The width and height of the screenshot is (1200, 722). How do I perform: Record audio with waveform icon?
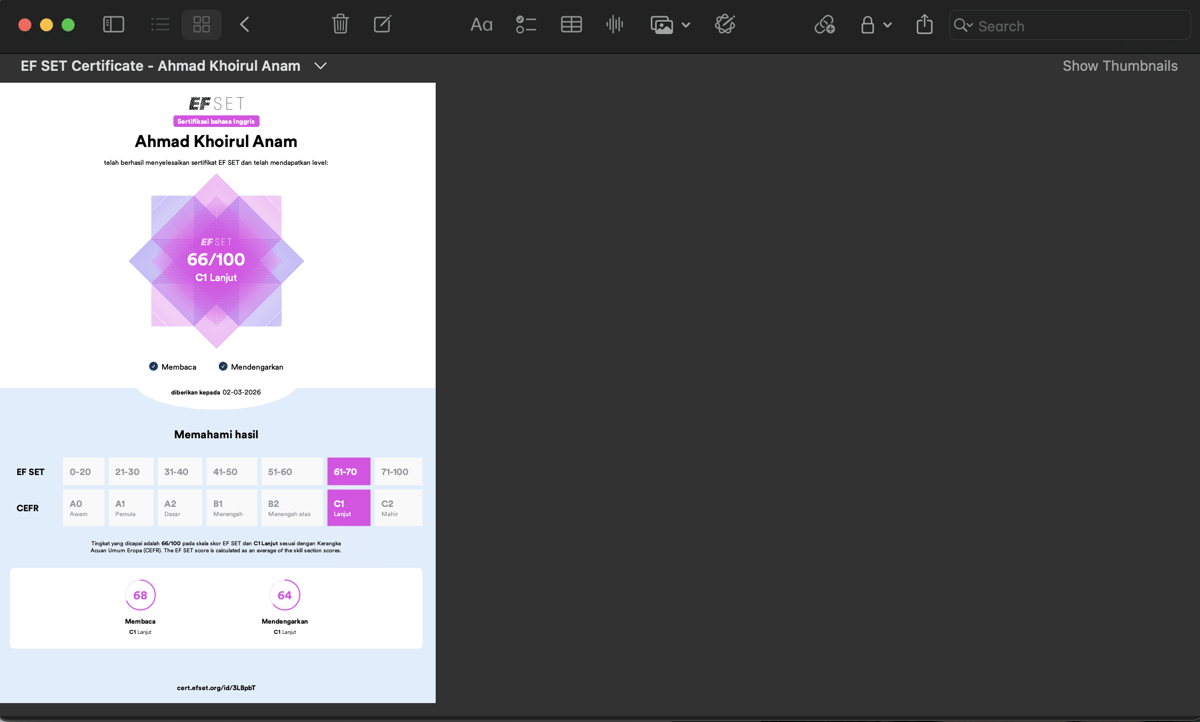(615, 25)
